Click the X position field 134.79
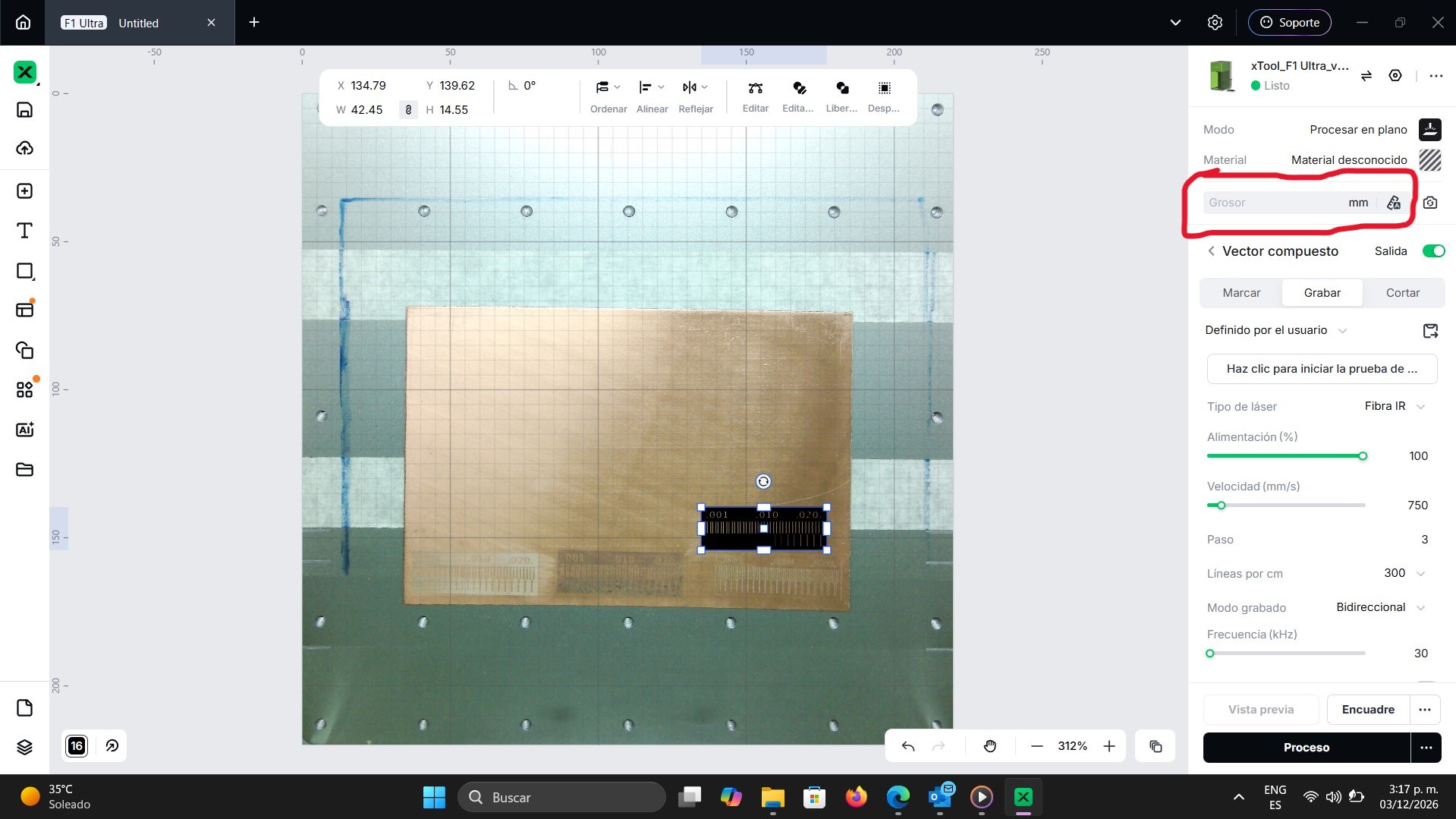The width and height of the screenshot is (1456, 819). 368,86
